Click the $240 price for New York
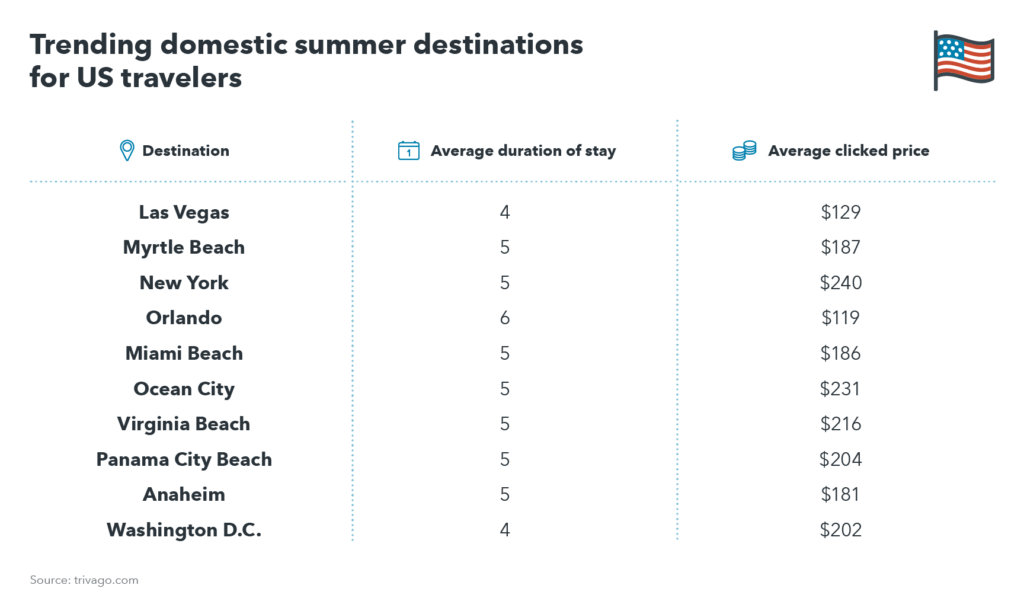Viewport: 1024px width, 614px height. click(x=840, y=283)
